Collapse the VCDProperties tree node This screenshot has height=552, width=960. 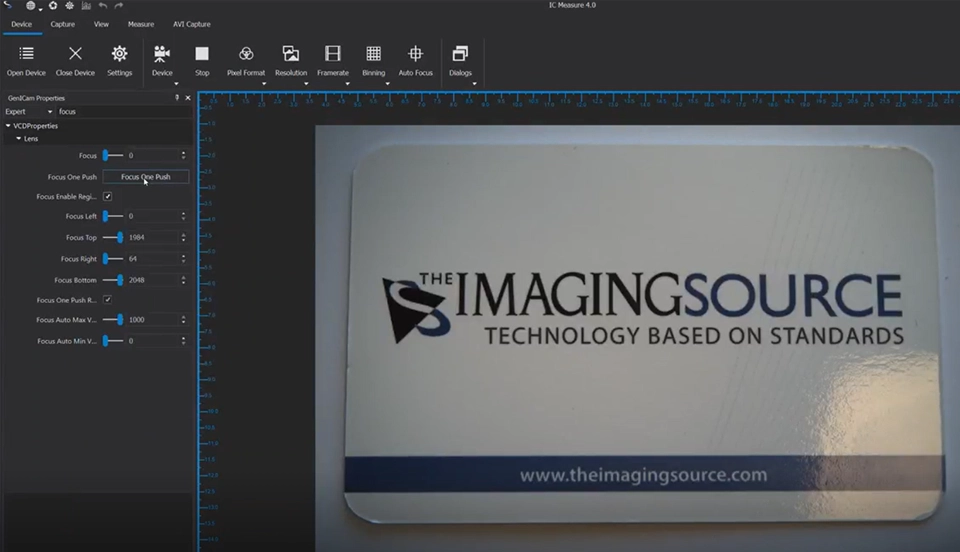(x=9, y=126)
